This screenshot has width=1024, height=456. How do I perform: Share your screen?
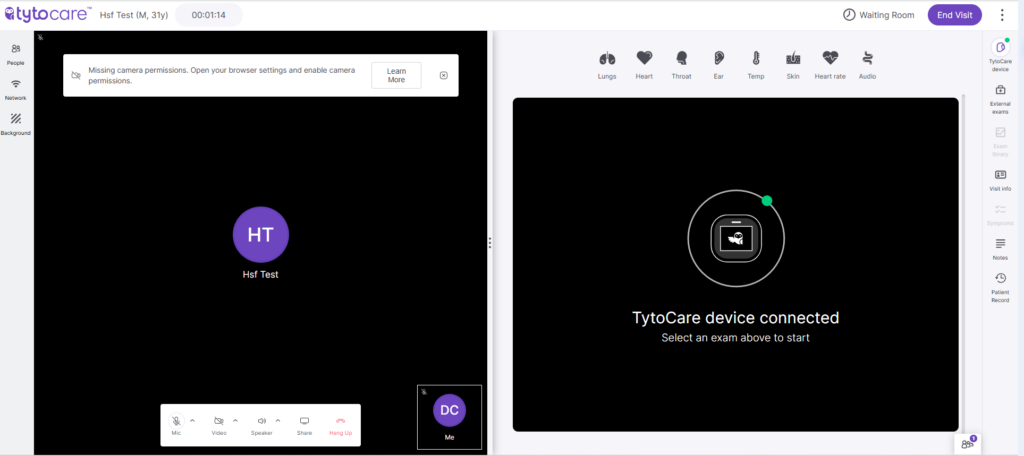pos(304,425)
